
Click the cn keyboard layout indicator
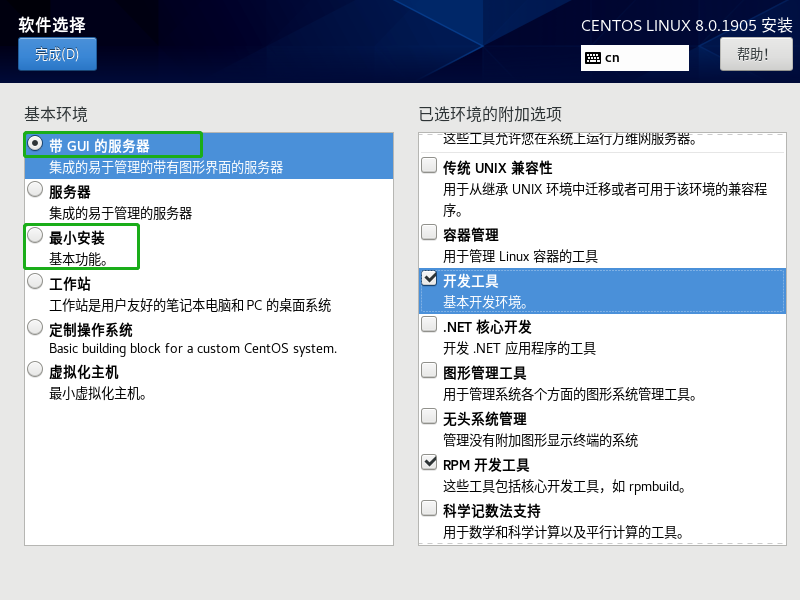635,58
